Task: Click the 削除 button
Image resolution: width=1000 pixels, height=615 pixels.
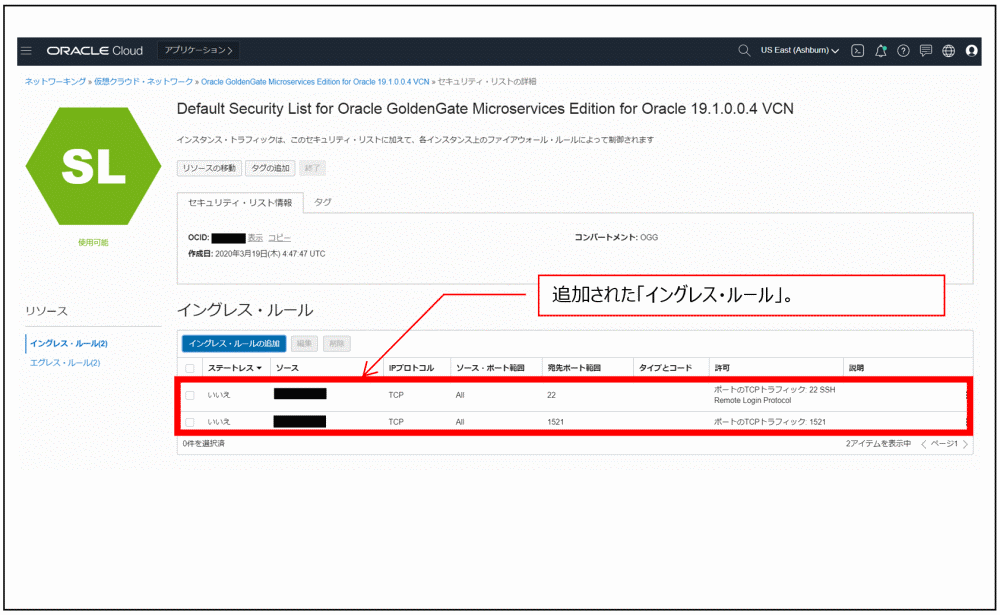Action: tap(337, 343)
